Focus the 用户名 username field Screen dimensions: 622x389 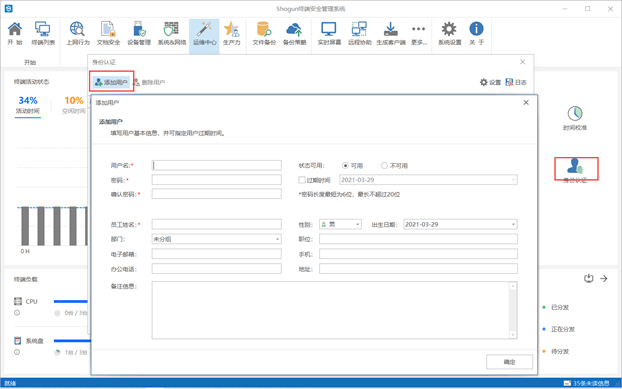217,165
